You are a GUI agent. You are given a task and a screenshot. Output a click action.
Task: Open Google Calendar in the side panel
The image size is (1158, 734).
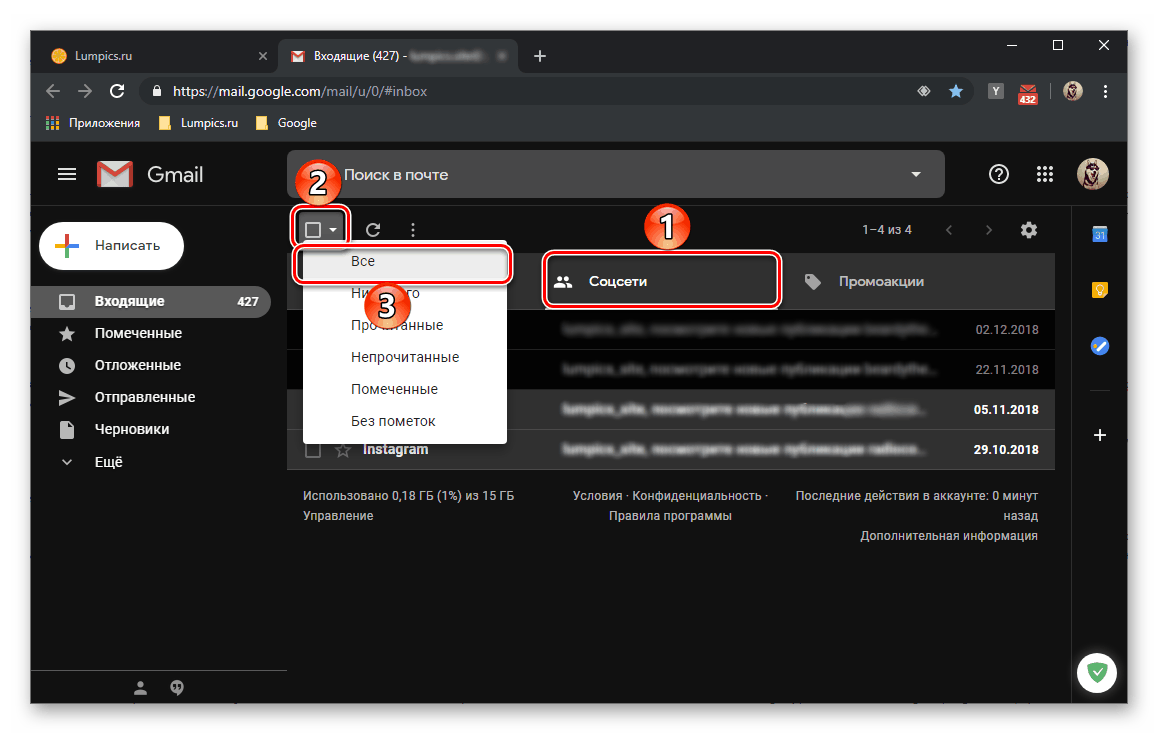(x=1100, y=234)
